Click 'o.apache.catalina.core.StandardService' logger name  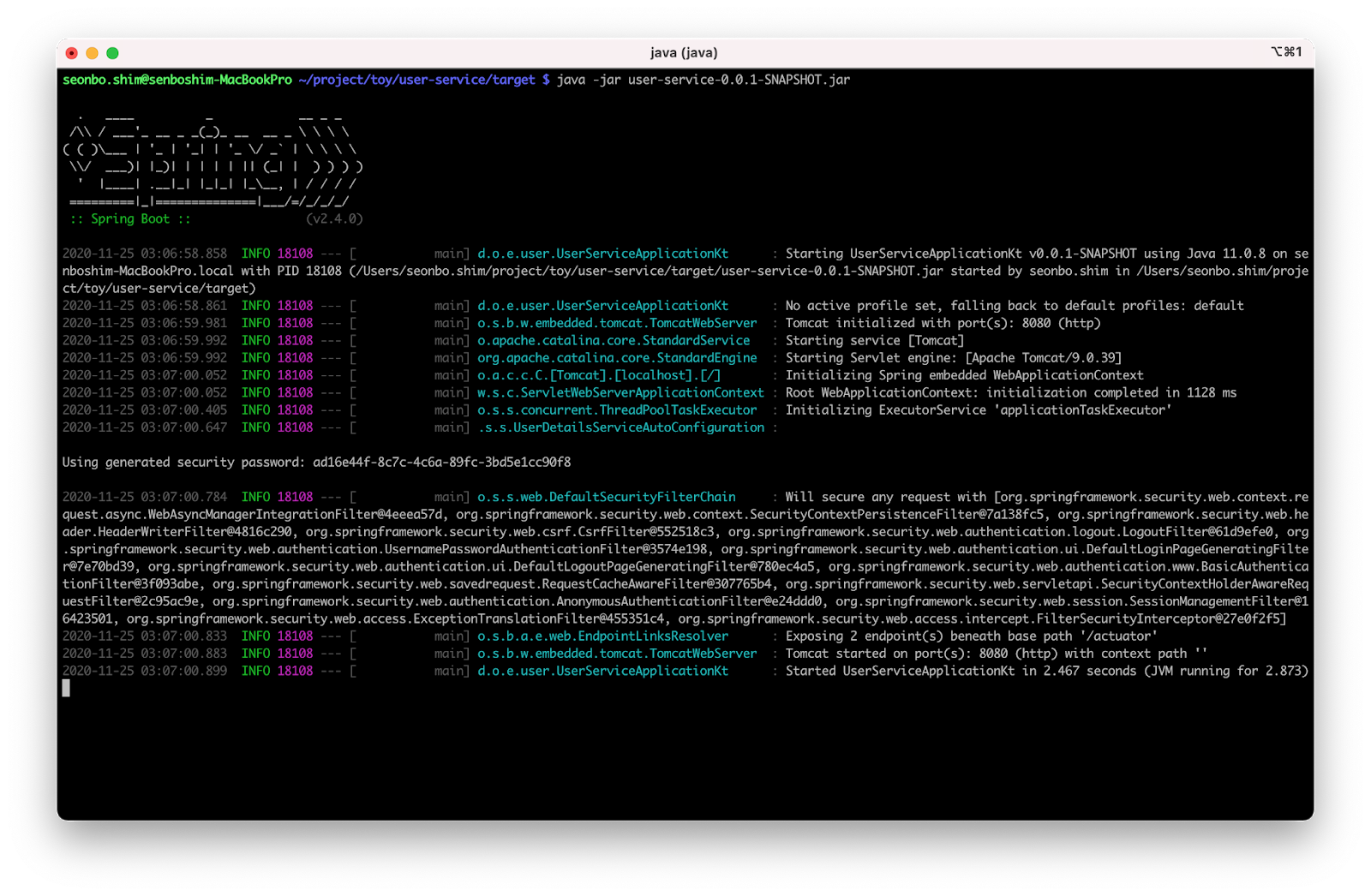pyautogui.click(x=614, y=341)
